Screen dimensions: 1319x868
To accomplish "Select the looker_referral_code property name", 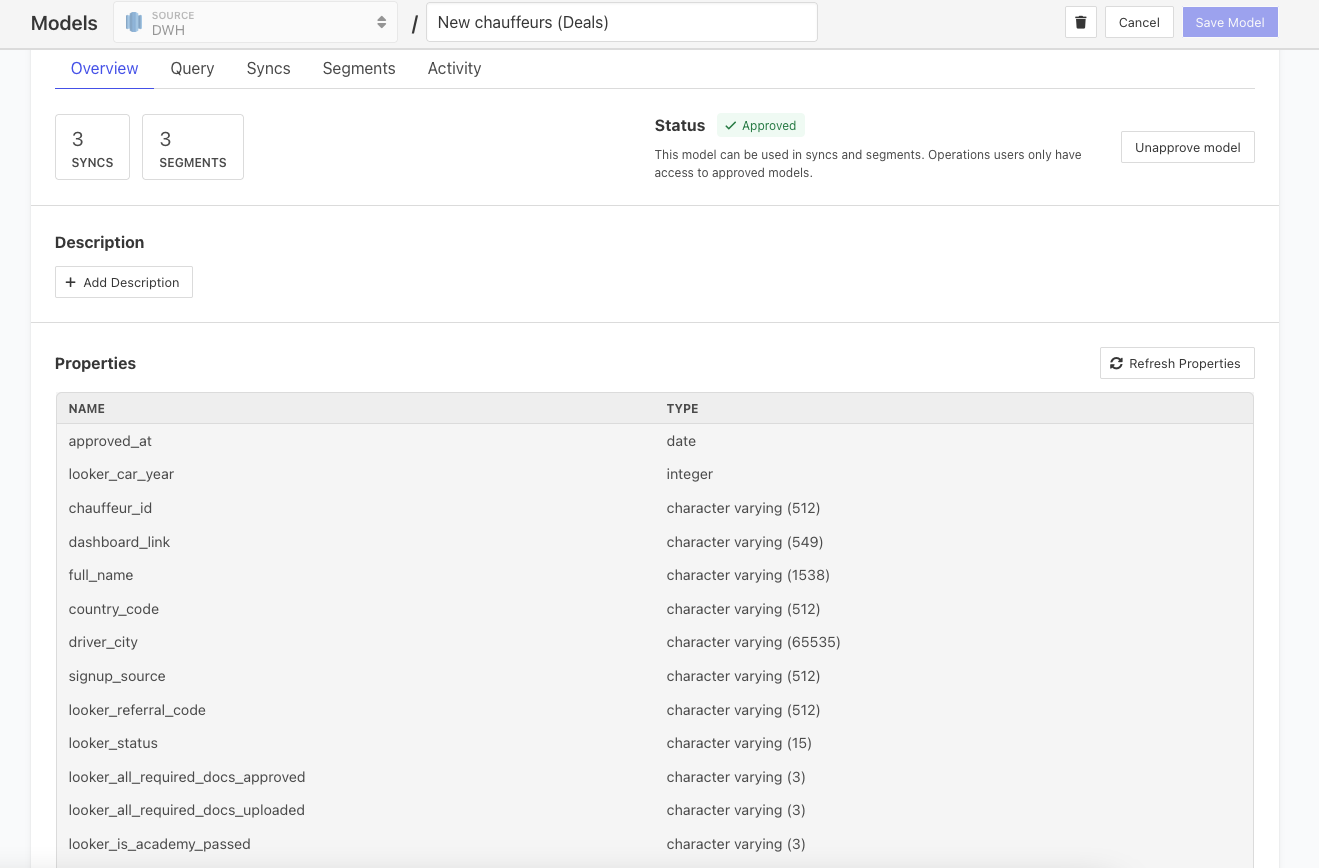I will click(137, 710).
